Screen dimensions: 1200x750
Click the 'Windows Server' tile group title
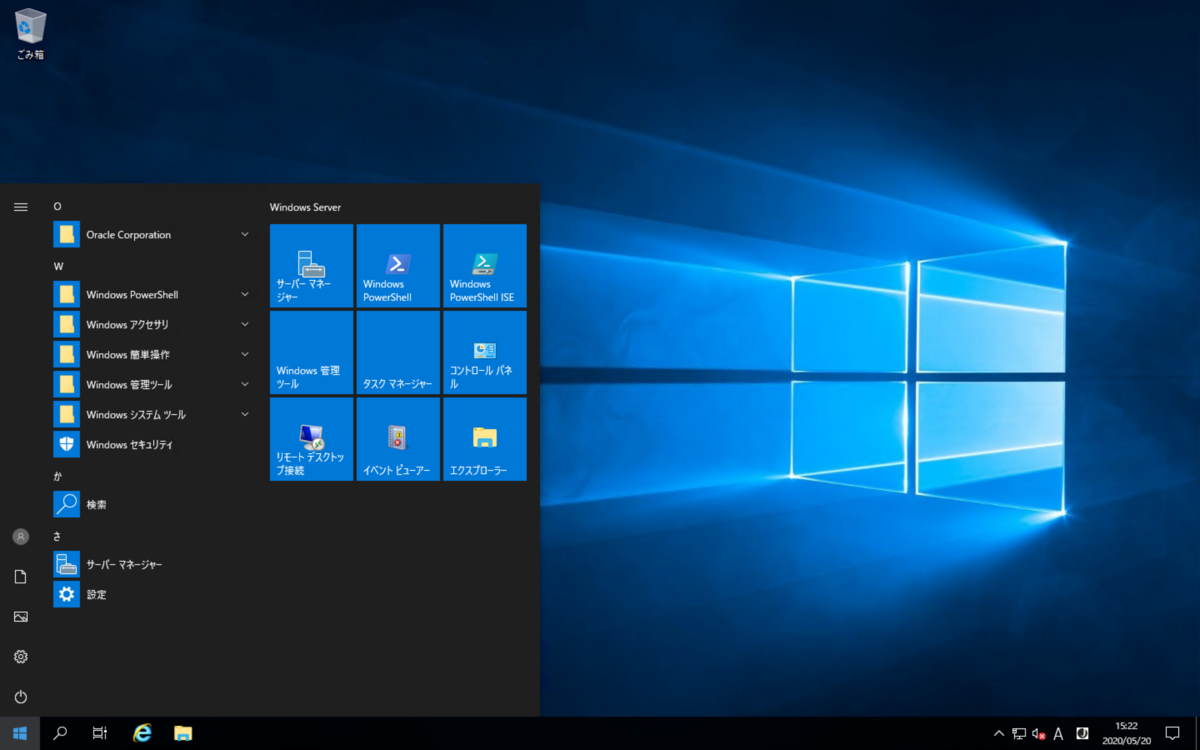305,207
